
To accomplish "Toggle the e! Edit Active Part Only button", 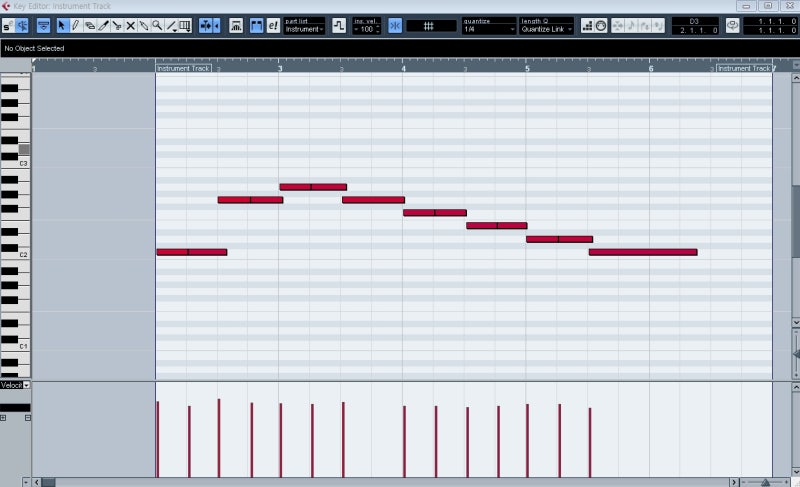I will [x=273, y=25].
